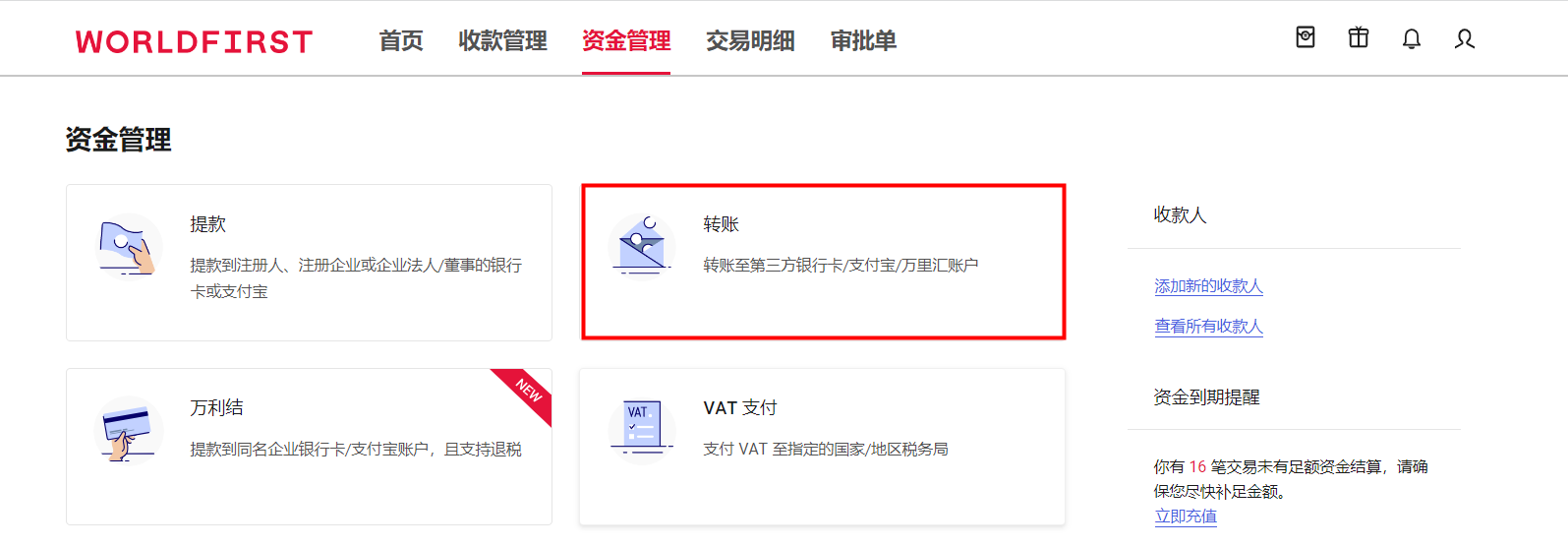The height and width of the screenshot is (547, 1568).
Task: Click the 立即充值 recharge link
Action: [1186, 516]
